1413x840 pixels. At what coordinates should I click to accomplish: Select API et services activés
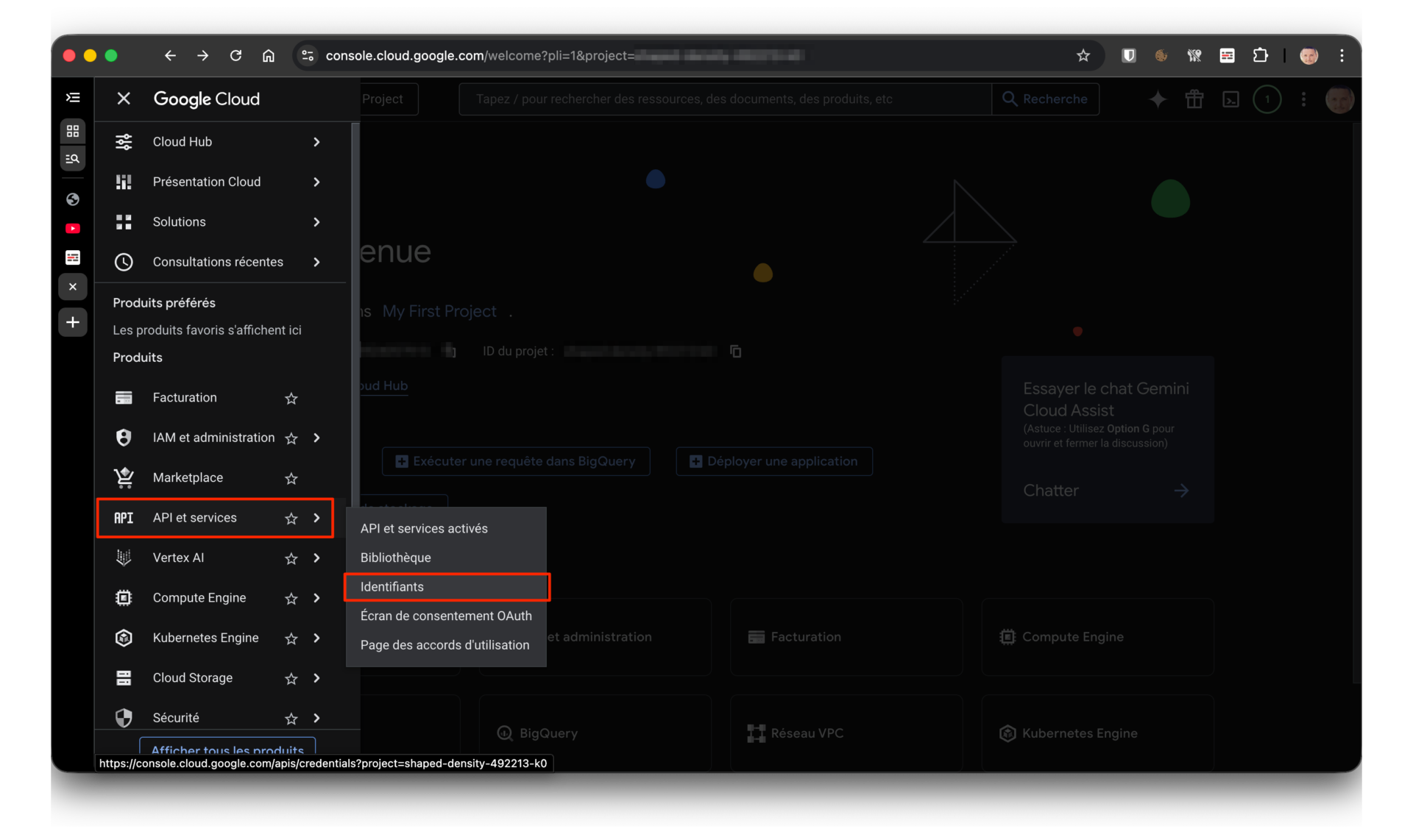[446, 529]
